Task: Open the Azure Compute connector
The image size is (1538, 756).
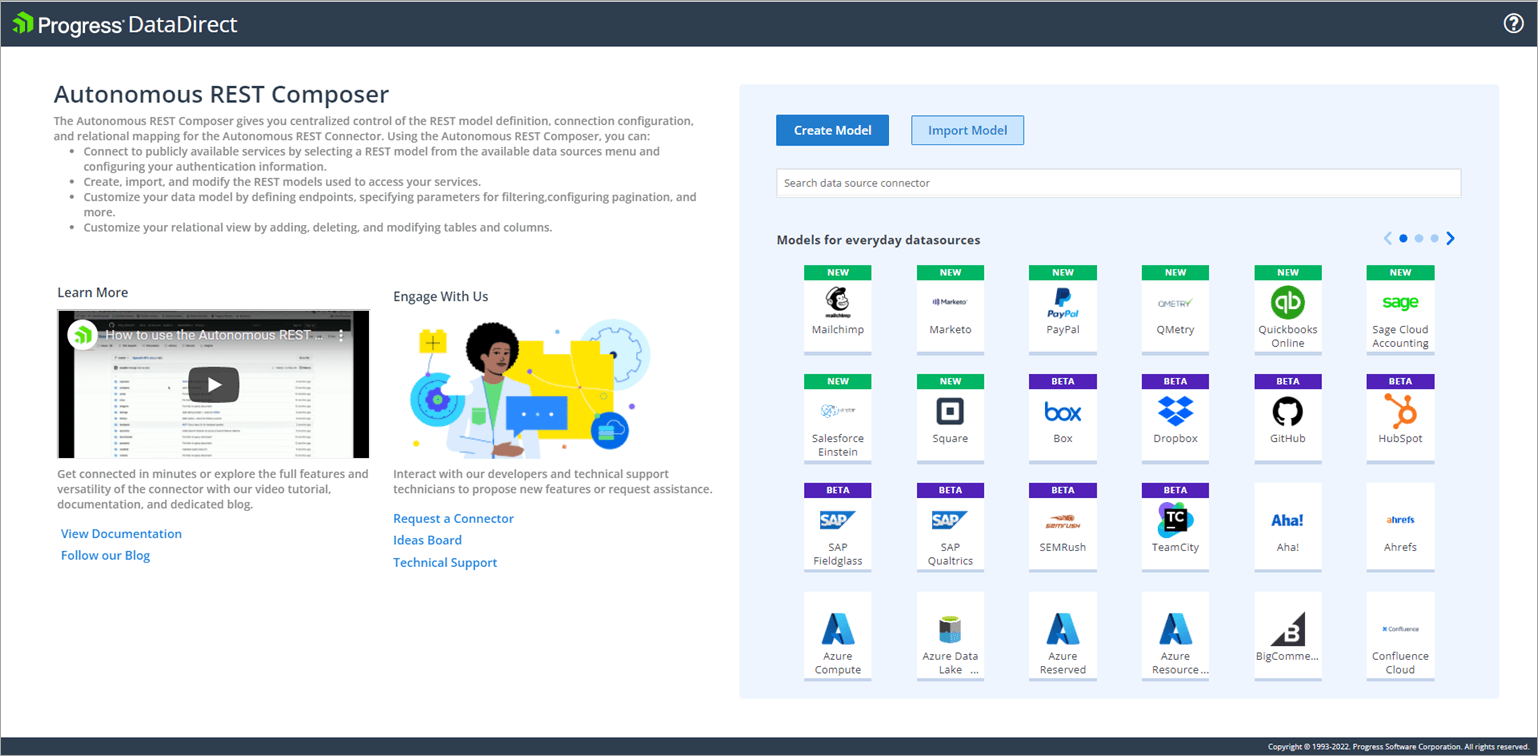Action: tap(837, 636)
